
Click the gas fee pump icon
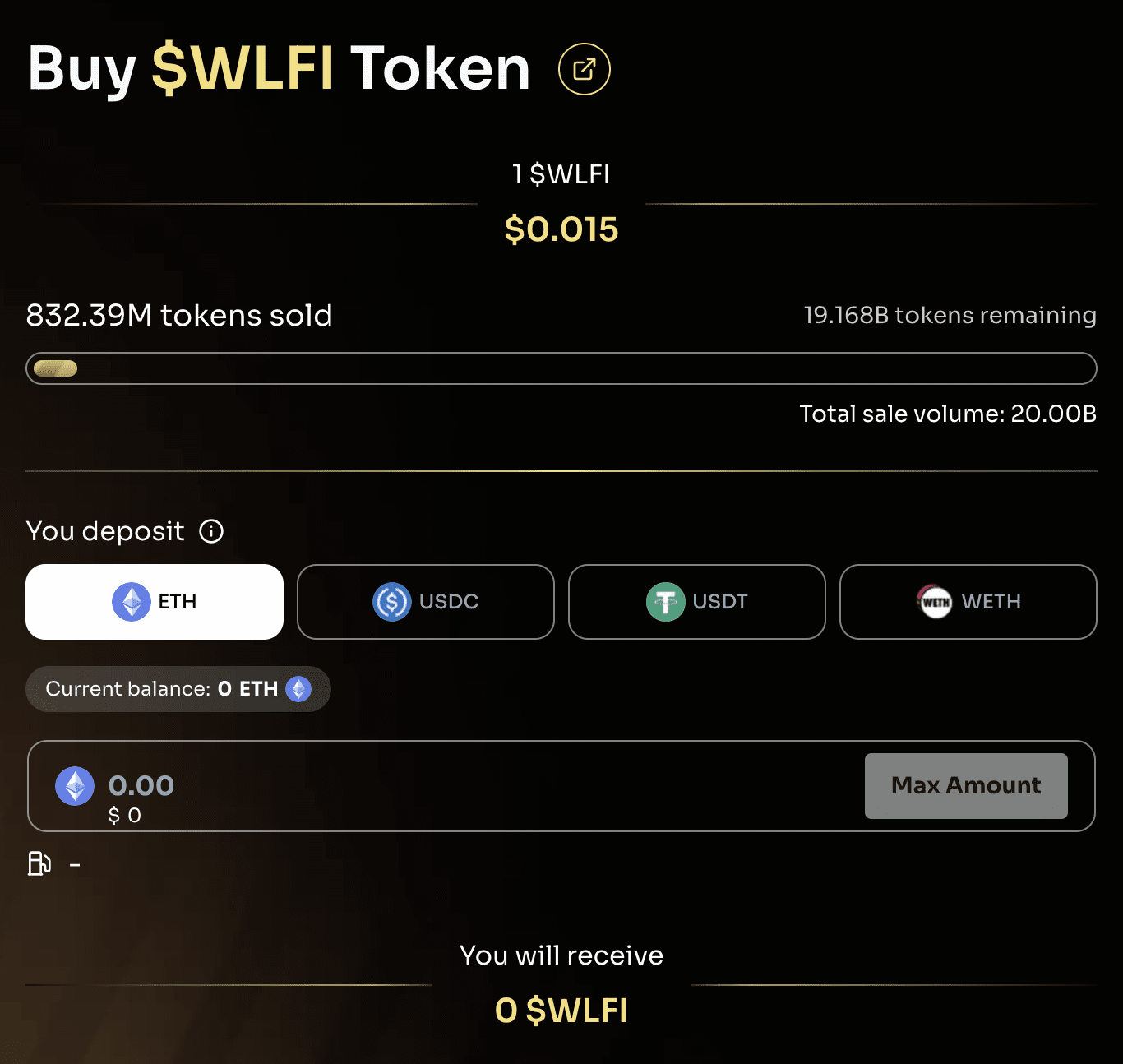coord(38,864)
